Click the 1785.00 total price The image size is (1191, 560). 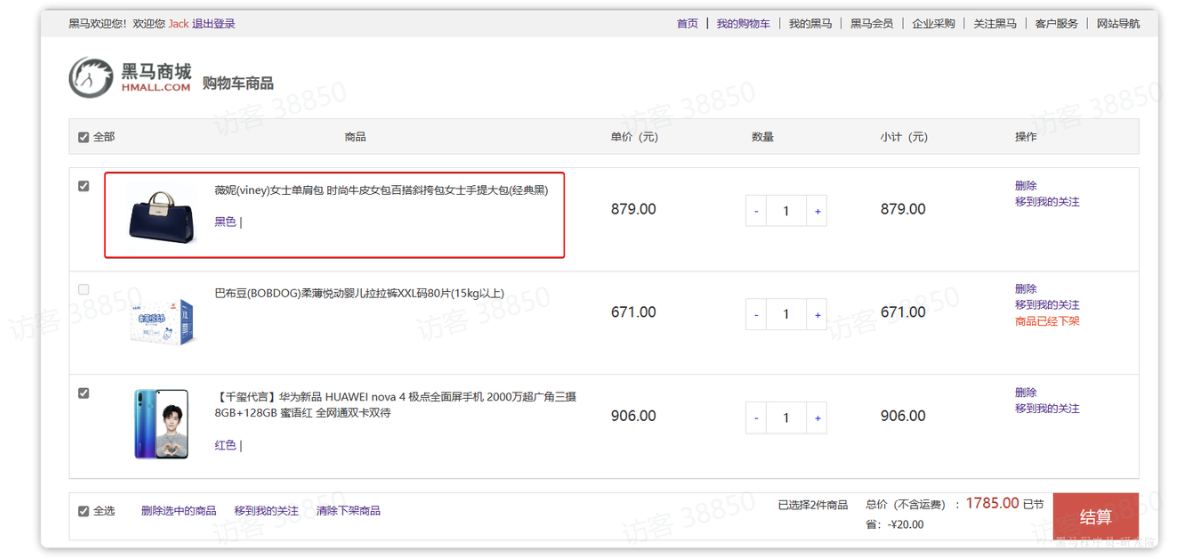(992, 503)
